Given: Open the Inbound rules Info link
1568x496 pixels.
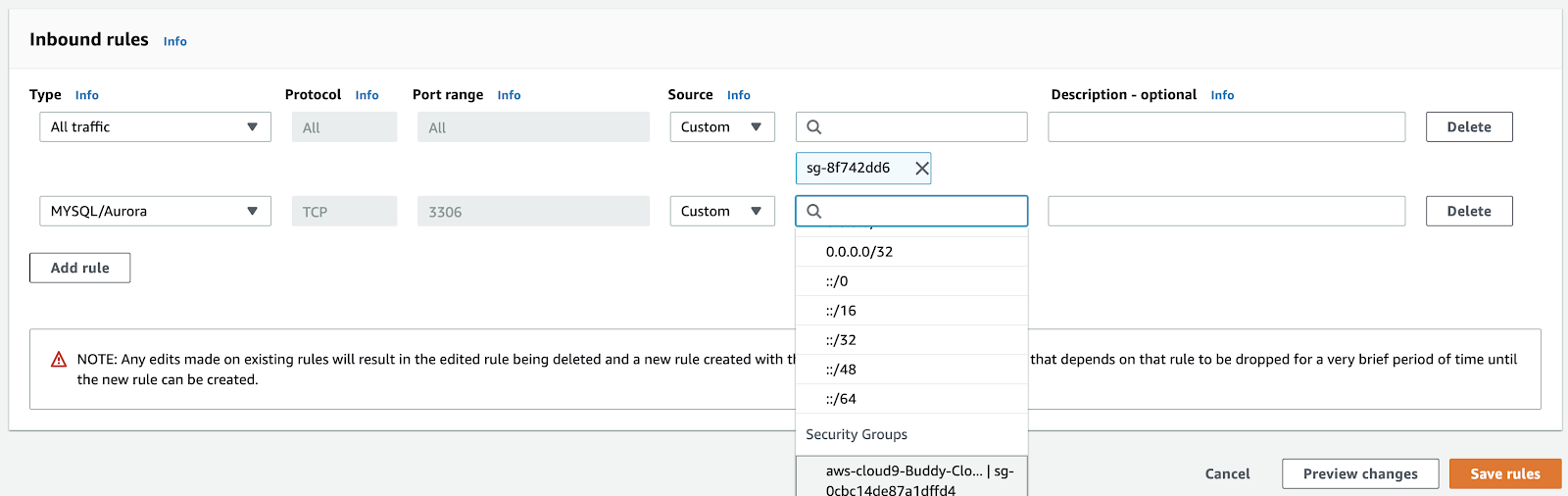Looking at the screenshot, I should click(x=175, y=41).
